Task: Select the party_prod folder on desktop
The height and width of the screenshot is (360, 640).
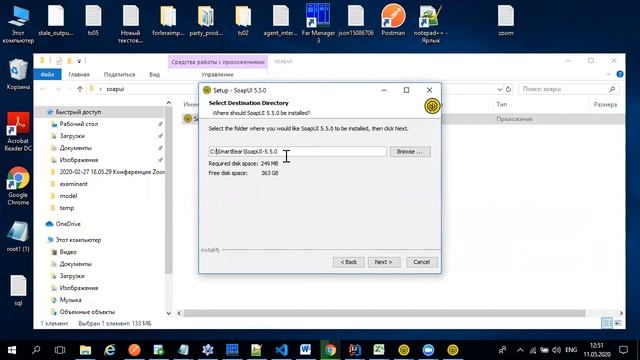Action: pos(206,20)
